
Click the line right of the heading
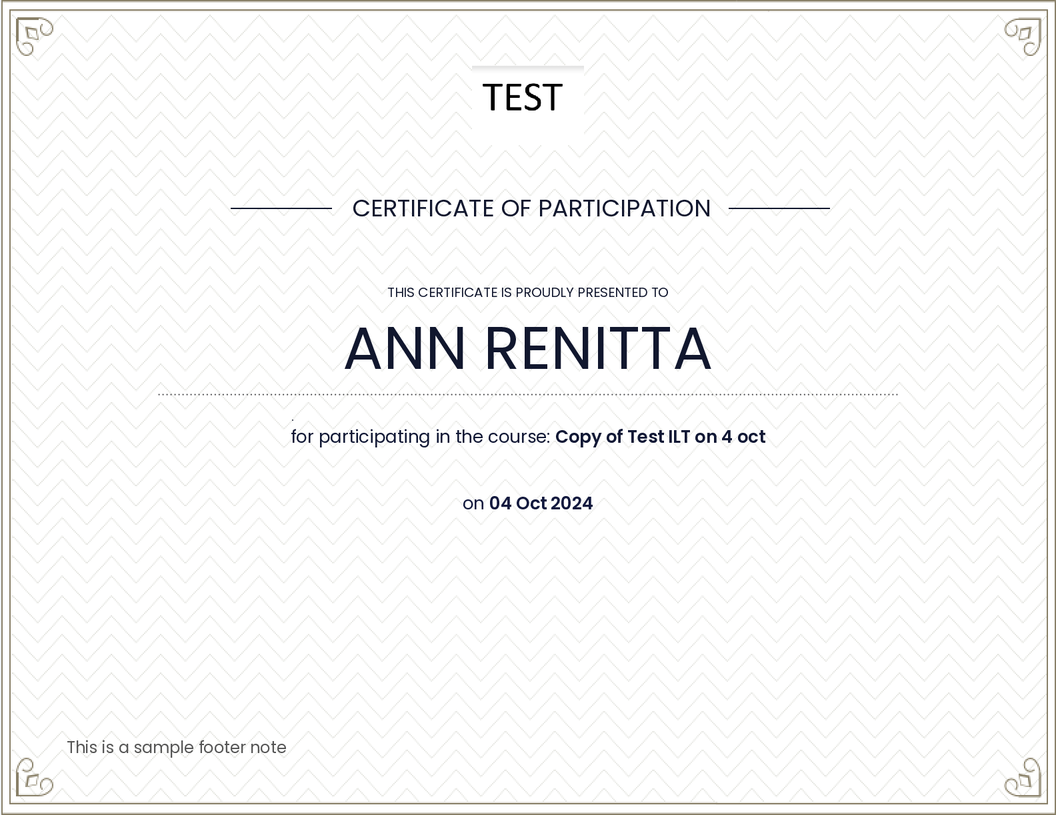click(x=779, y=208)
